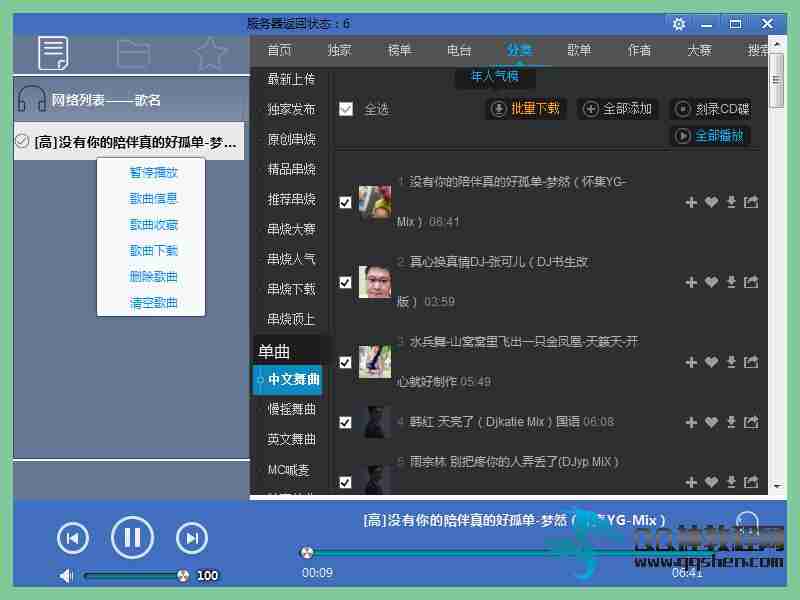800x600 pixels.
Task: Share song 真心换真情DJ from its row icon
Action: (x=751, y=282)
